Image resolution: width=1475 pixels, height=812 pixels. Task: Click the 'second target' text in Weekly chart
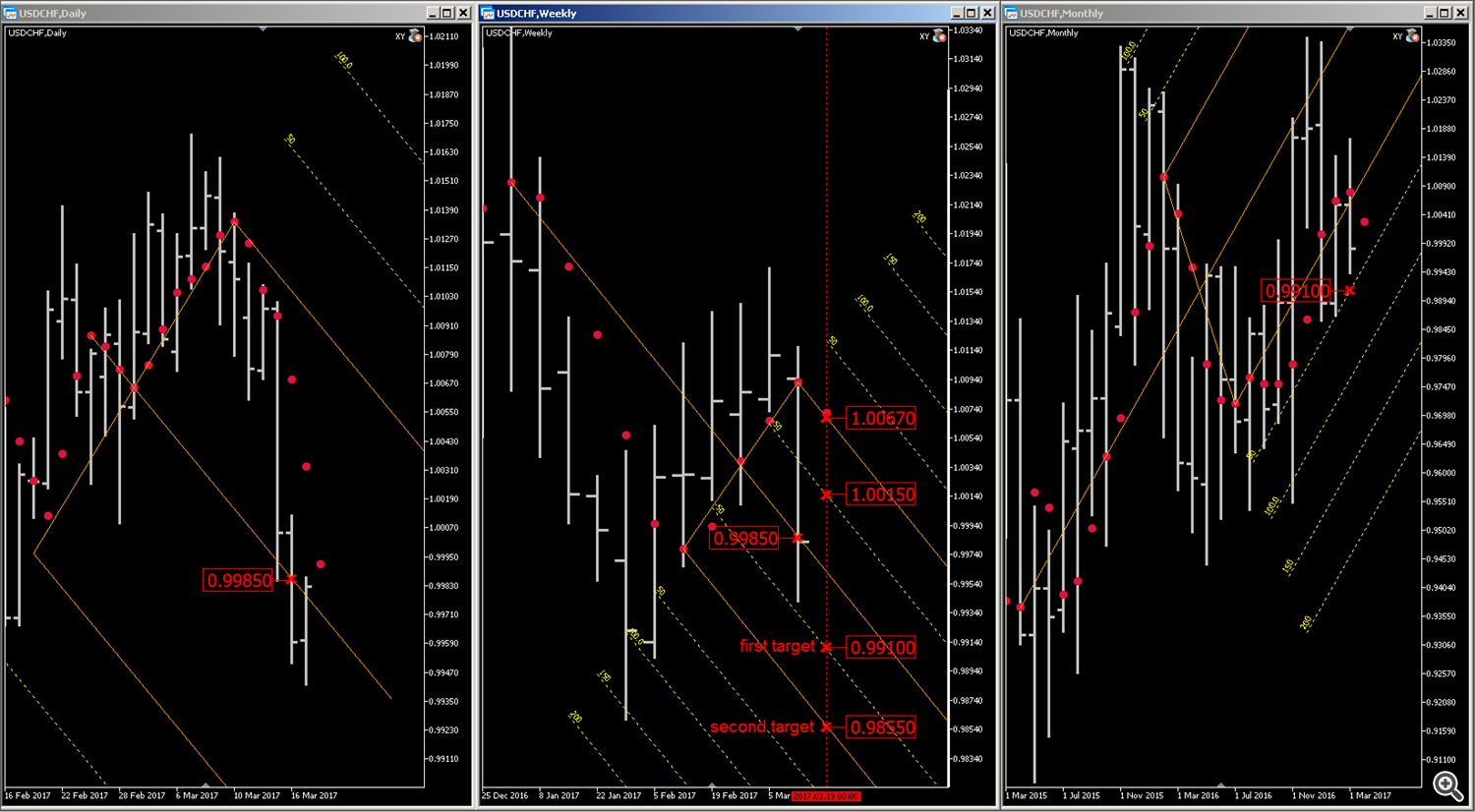point(762,726)
